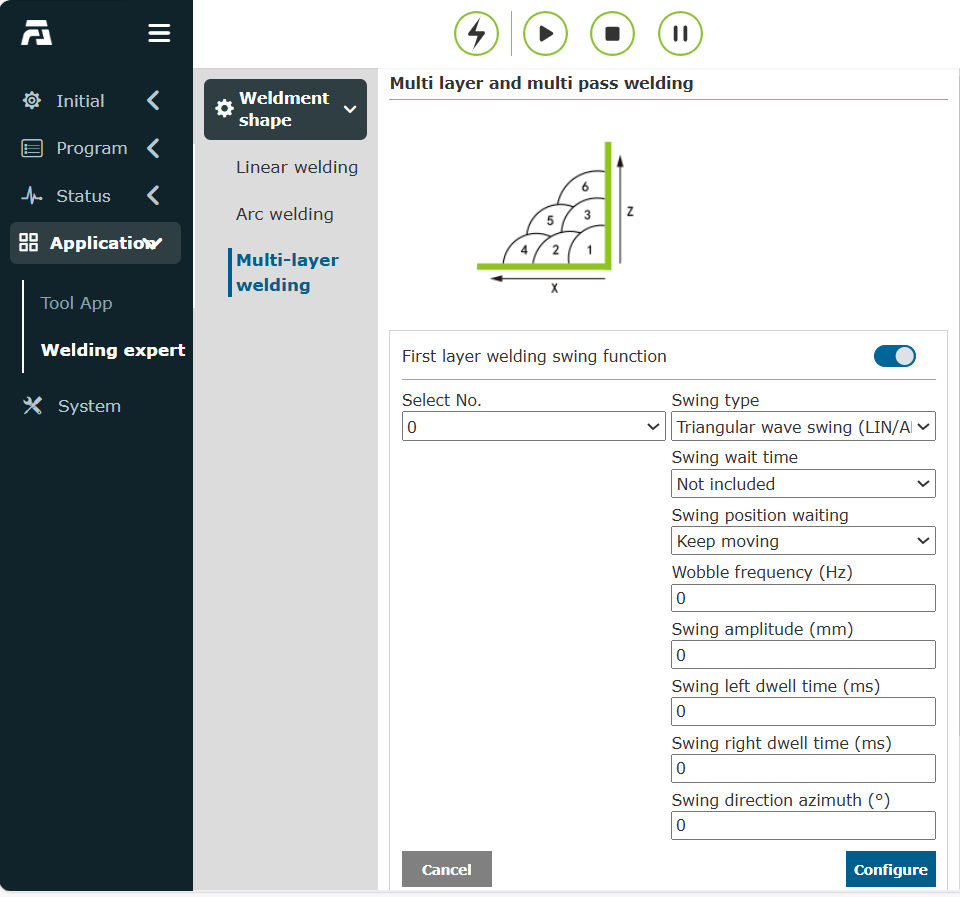Pause execution with the pause icon
The height and width of the screenshot is (897, 960).
(x=680, y=34)
